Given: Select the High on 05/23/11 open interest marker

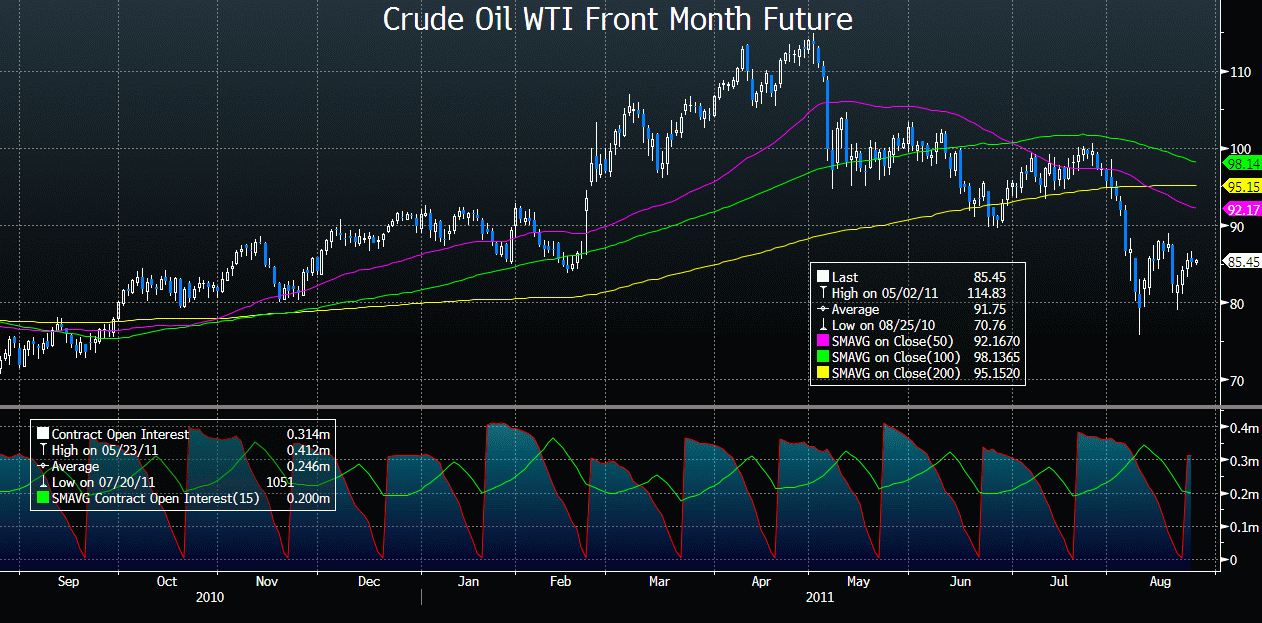Looking at the screenshot, I should pos(43,450).
